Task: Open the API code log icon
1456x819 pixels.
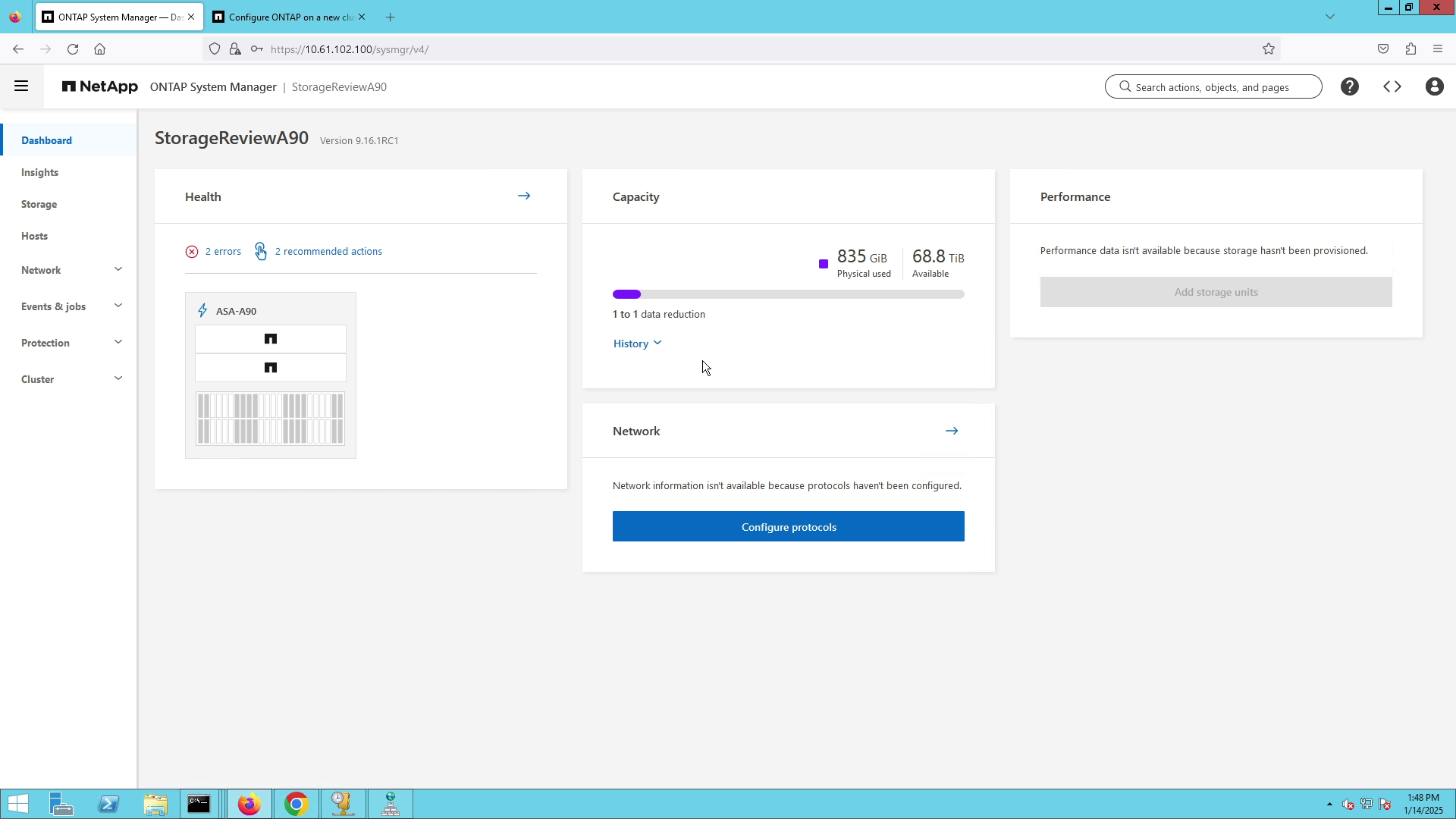Action: pyautogui.click(x=1392, y=86)
